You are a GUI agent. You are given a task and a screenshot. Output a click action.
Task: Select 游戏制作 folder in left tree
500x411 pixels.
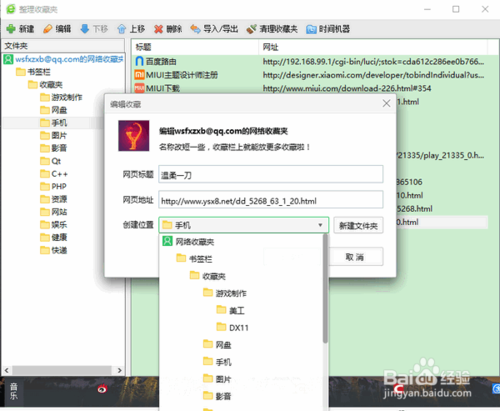tap(61, 97)
